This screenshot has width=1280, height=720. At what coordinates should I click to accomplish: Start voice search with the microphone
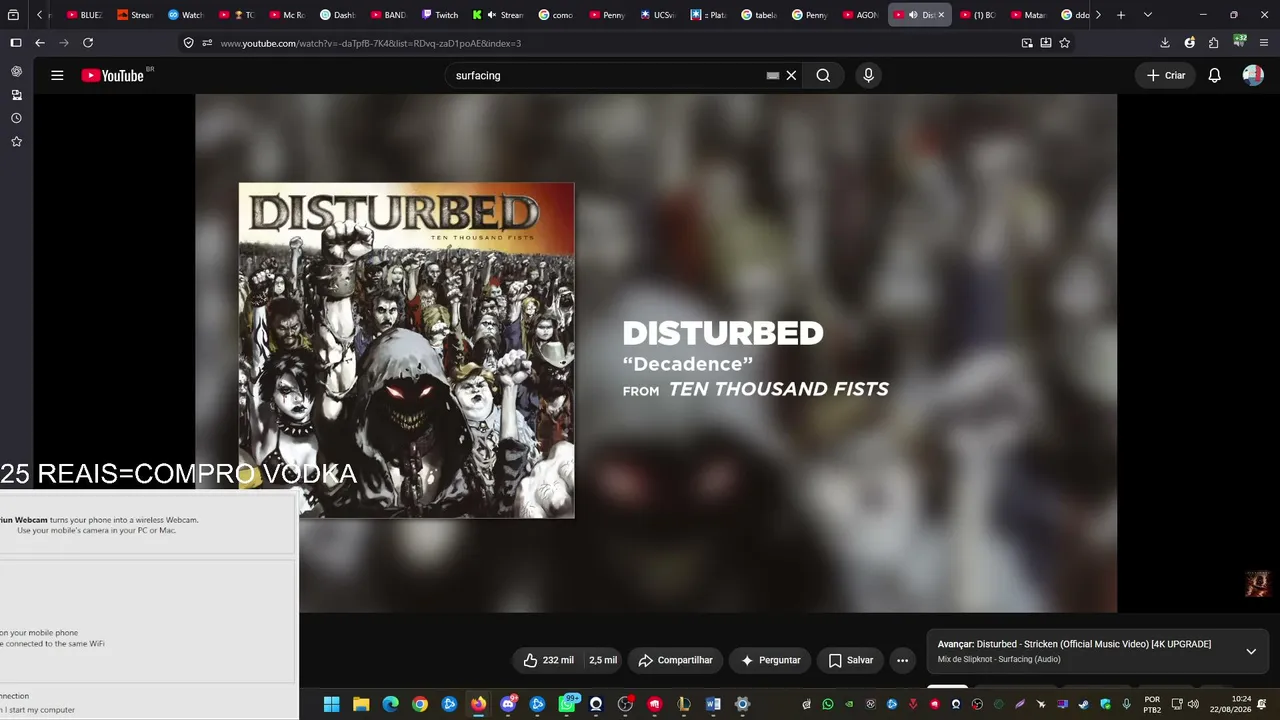coord(868,75)
